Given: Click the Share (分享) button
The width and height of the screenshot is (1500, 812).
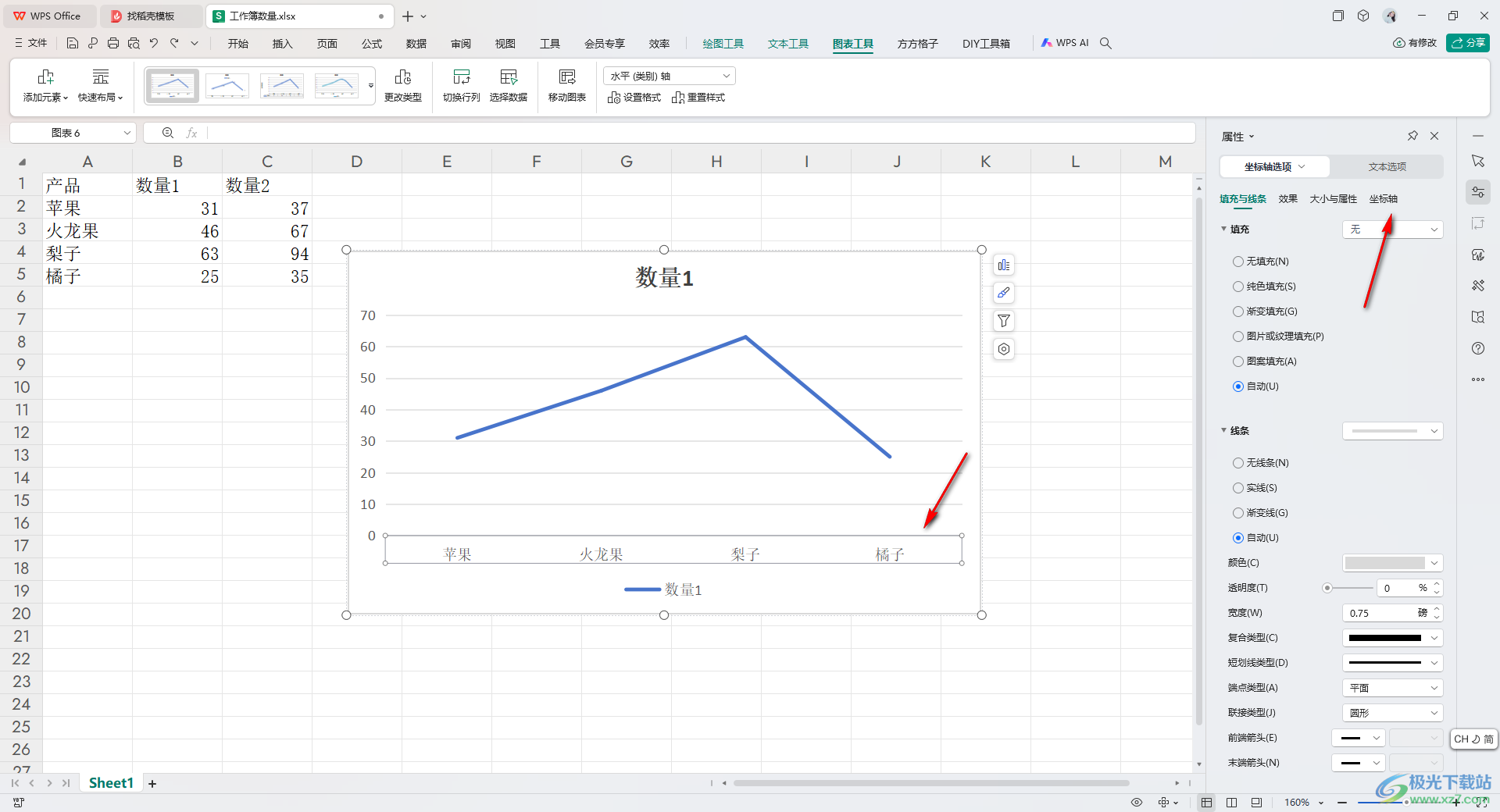Looking at the screenshot, I should (1467, 43).
